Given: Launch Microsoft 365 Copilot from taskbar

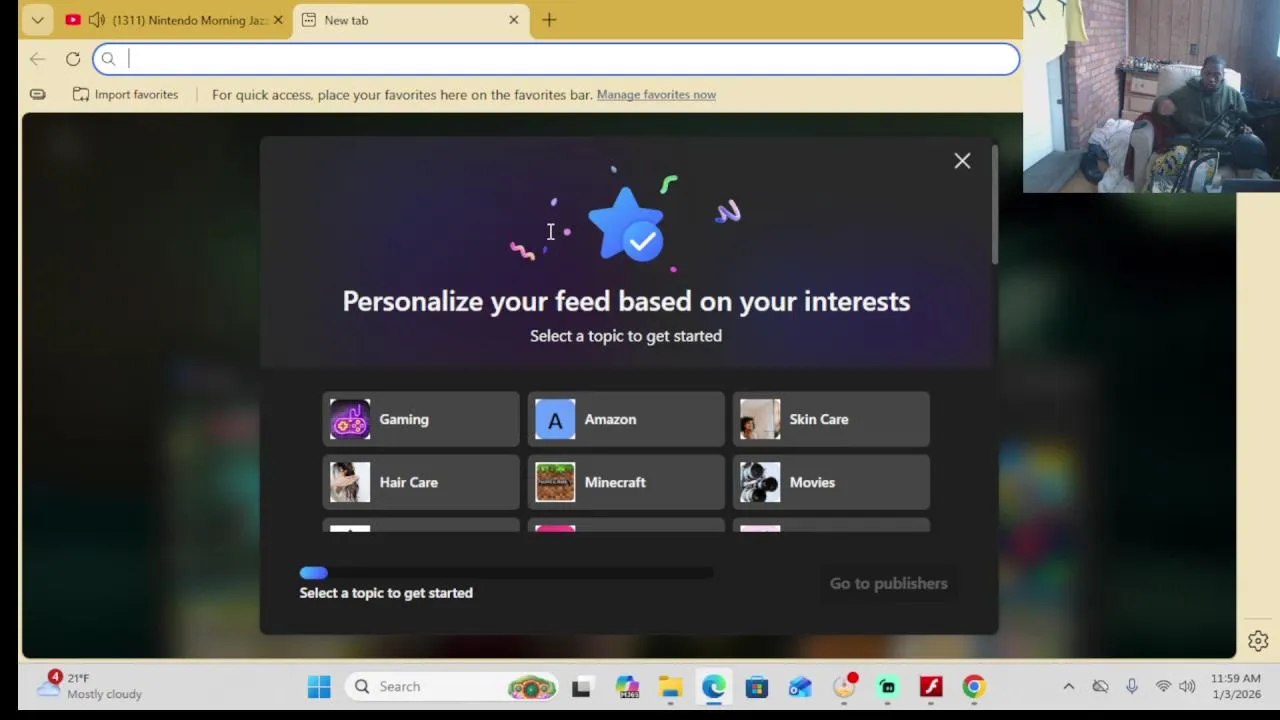Looking at the screenshot, I should [x=627, y=687].
